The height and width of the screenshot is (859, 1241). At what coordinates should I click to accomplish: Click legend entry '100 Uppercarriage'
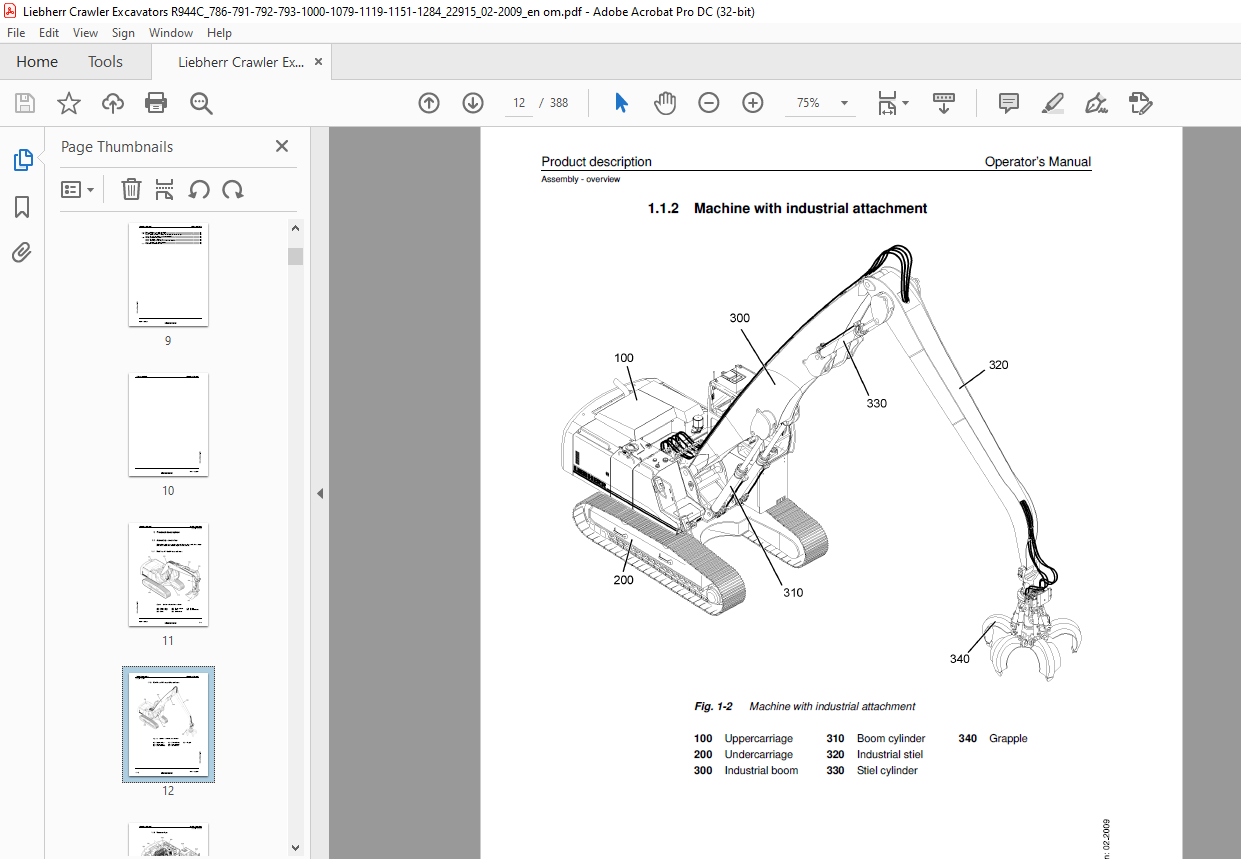point(743,739)
